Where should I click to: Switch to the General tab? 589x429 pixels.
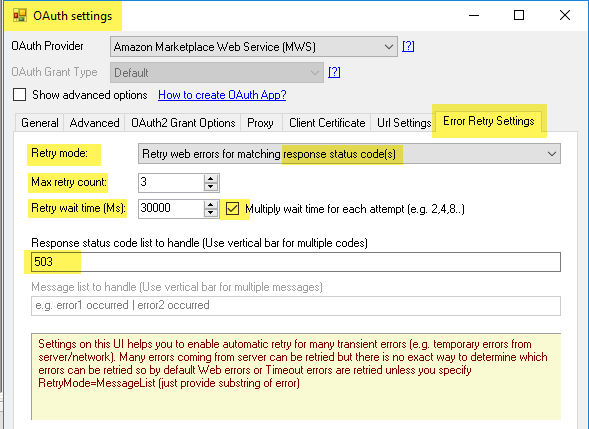(x=40, y=123)
